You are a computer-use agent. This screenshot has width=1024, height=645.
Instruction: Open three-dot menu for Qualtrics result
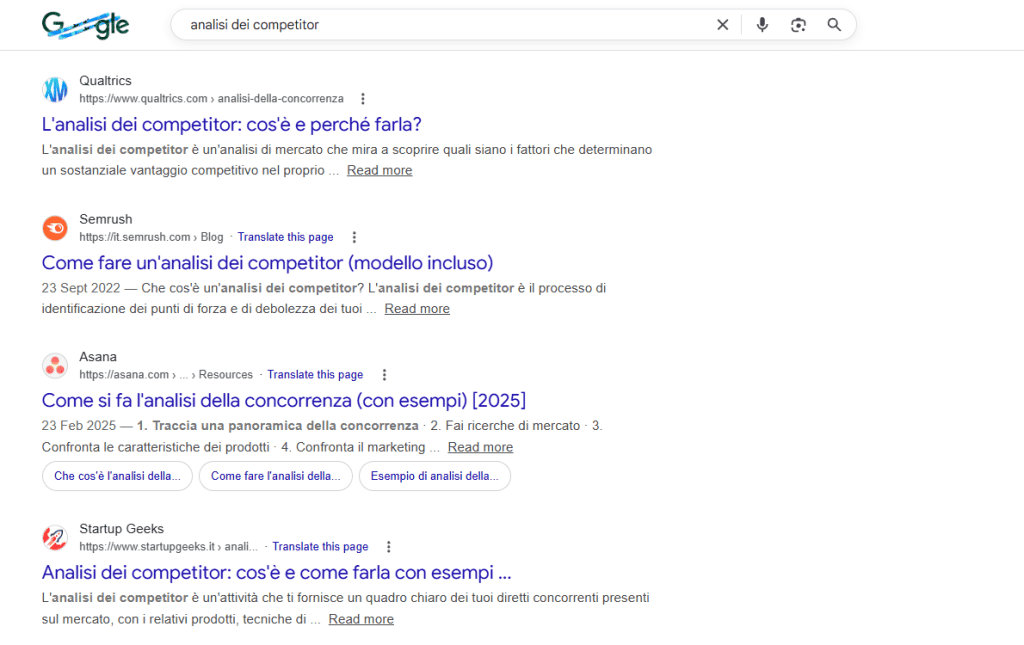[363, 99]
